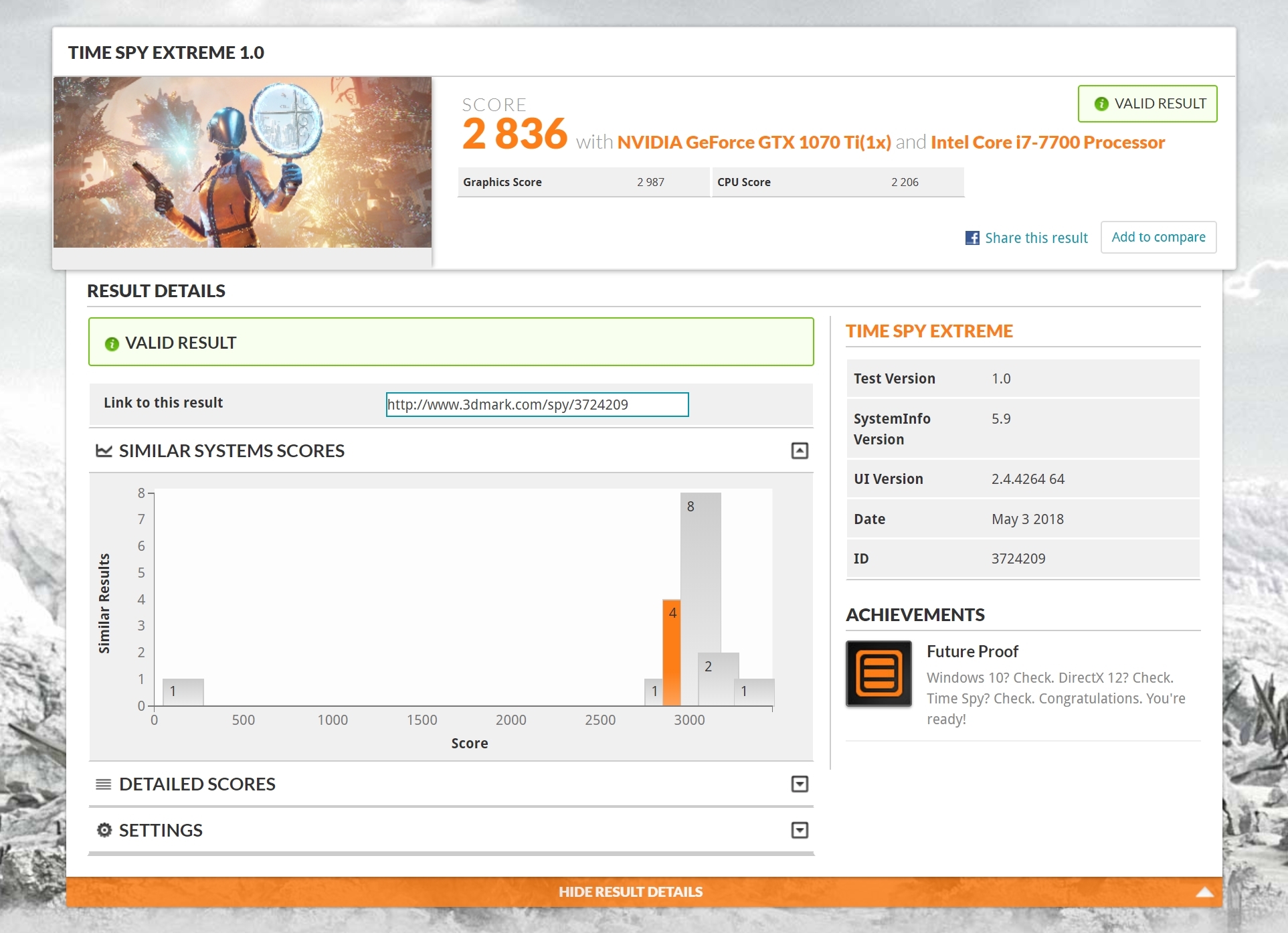1288x933 pixels.
Task: Expand the Settings section
Action: (x=800, y=830)
